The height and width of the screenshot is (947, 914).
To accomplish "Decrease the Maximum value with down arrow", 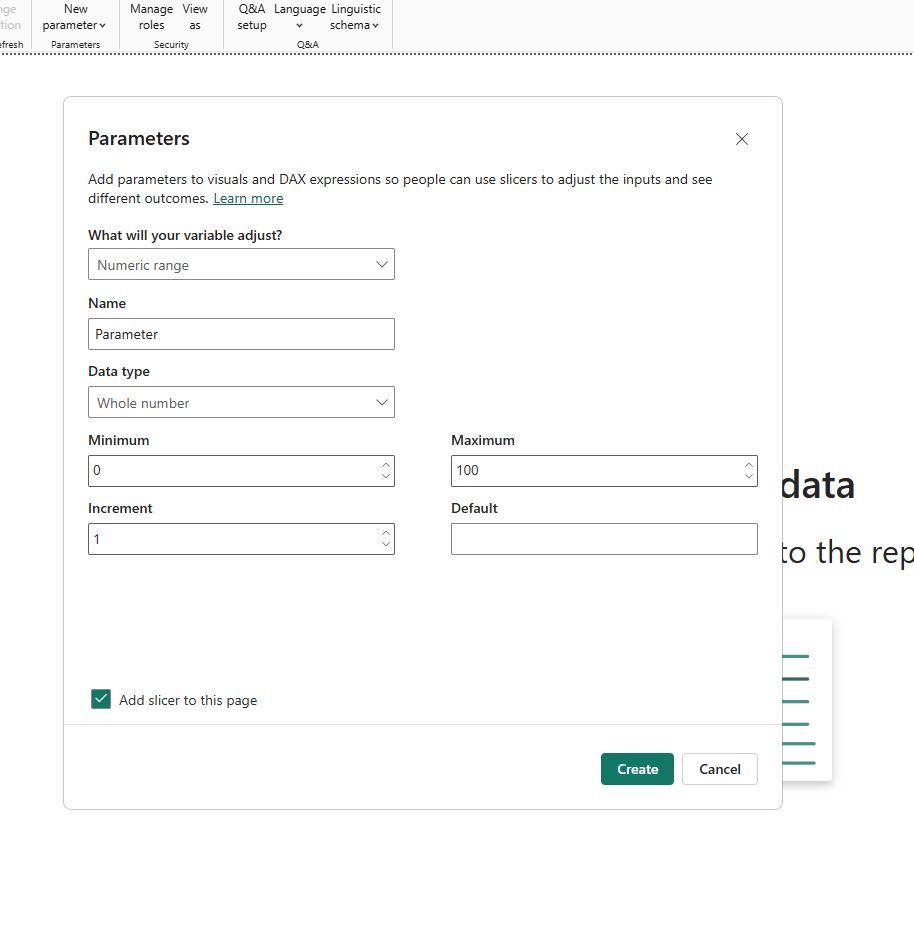I will [749, 477].
